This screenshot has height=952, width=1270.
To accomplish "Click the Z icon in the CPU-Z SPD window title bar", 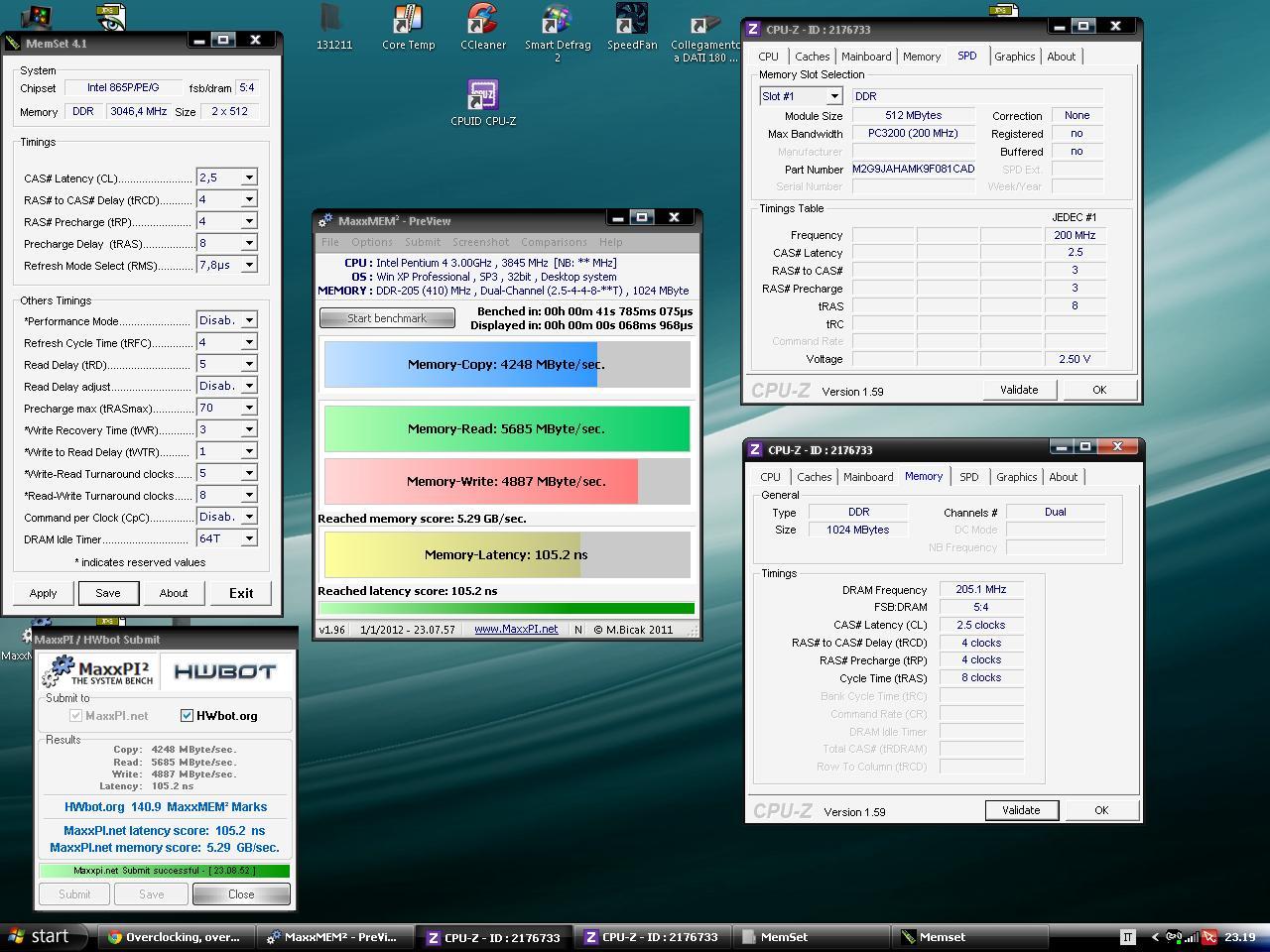I will [754, 29].
